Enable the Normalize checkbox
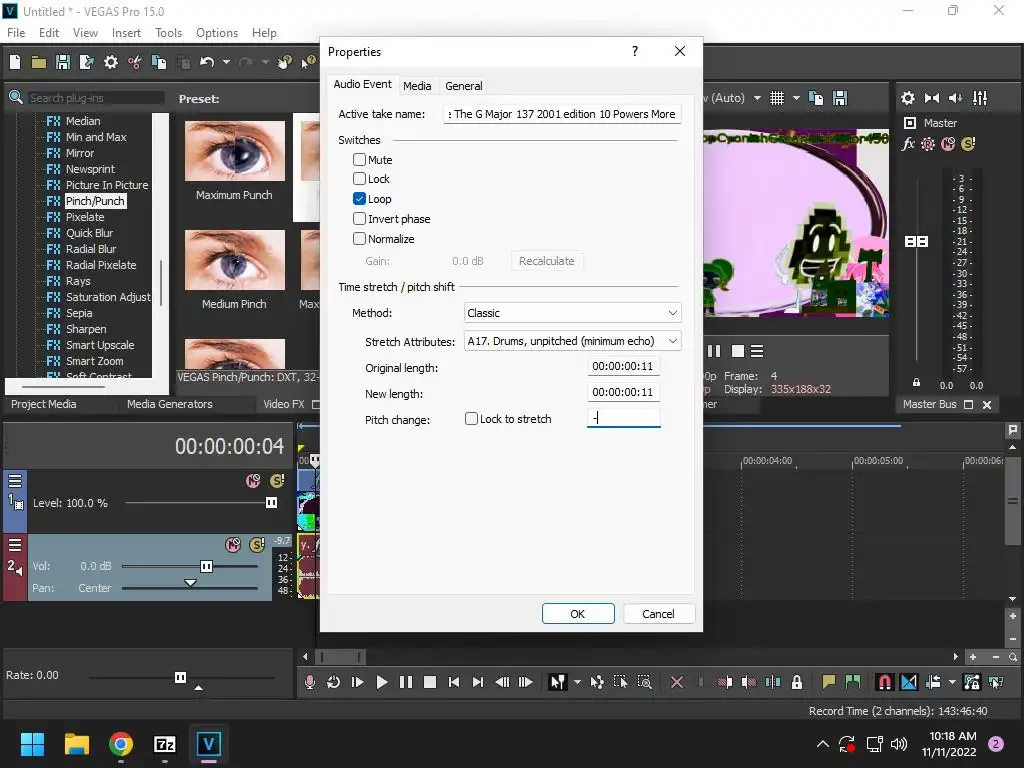The image size is (1024, 768). point(359,238)
